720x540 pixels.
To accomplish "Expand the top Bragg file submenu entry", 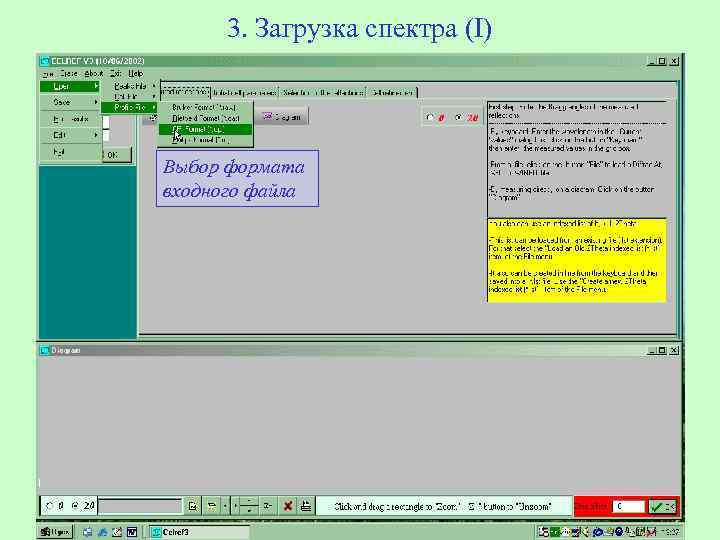I will 129,86.
